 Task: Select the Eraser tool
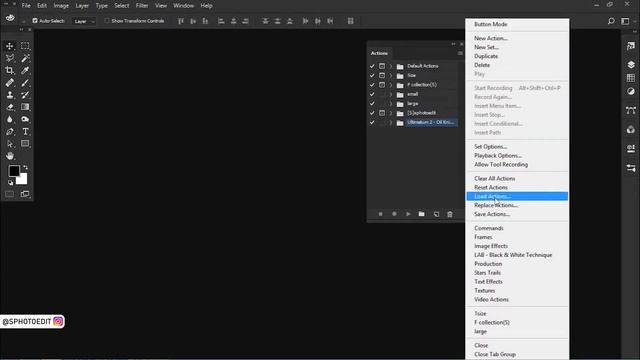click(x=10, y=107)
